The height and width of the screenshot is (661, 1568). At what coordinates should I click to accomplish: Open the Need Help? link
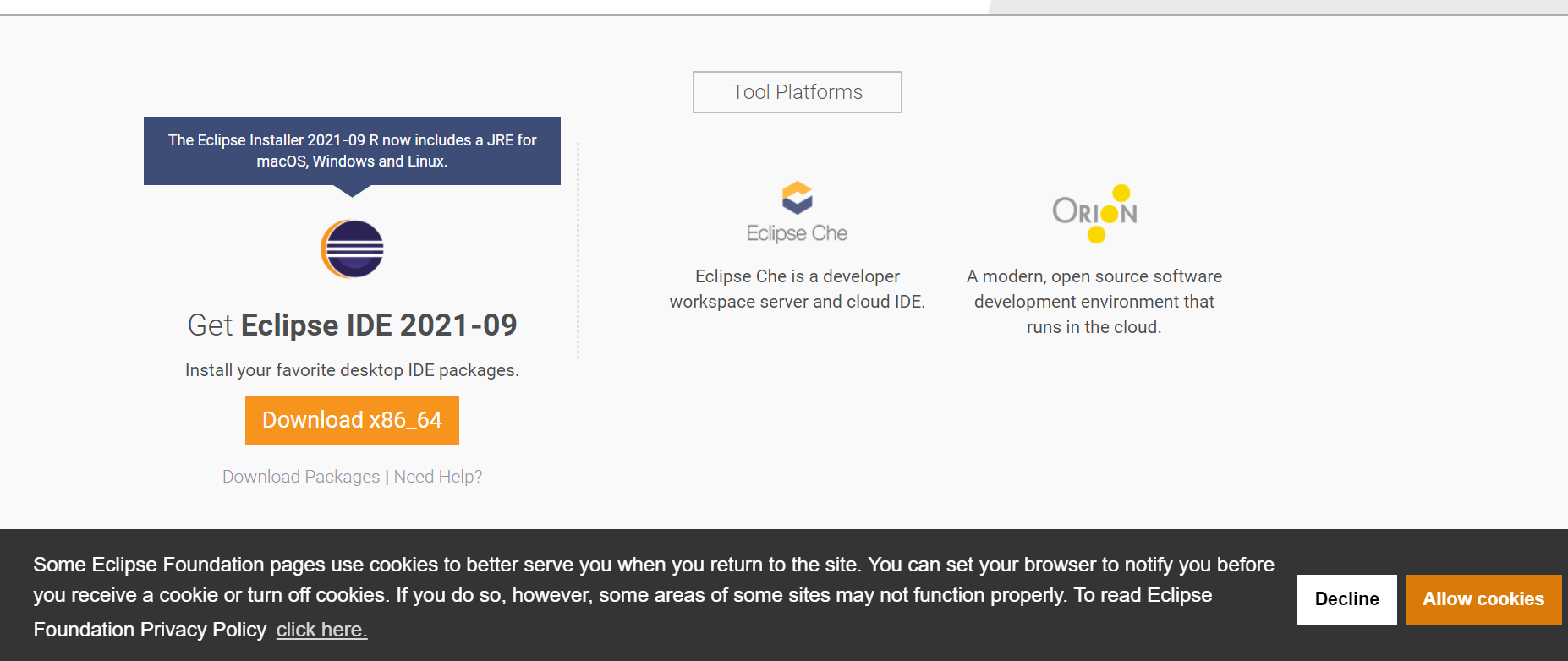coord(438,477)
